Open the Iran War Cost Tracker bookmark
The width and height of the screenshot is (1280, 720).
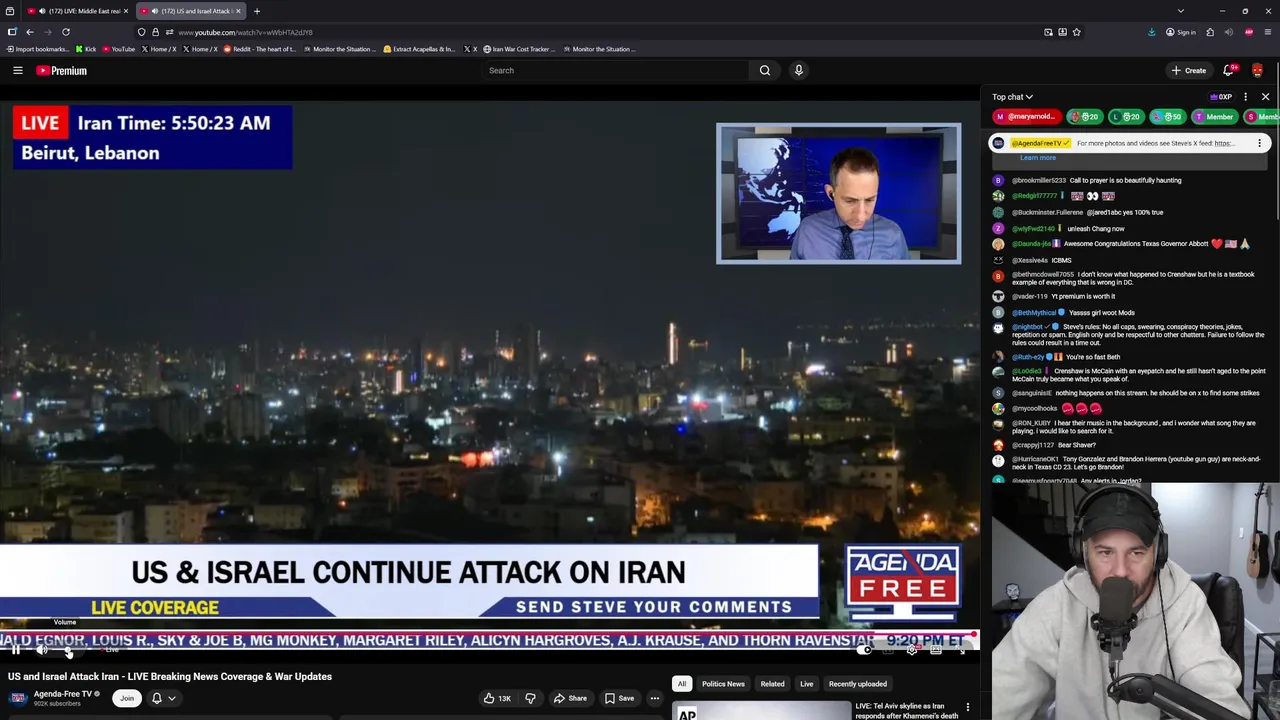[518, 49]
